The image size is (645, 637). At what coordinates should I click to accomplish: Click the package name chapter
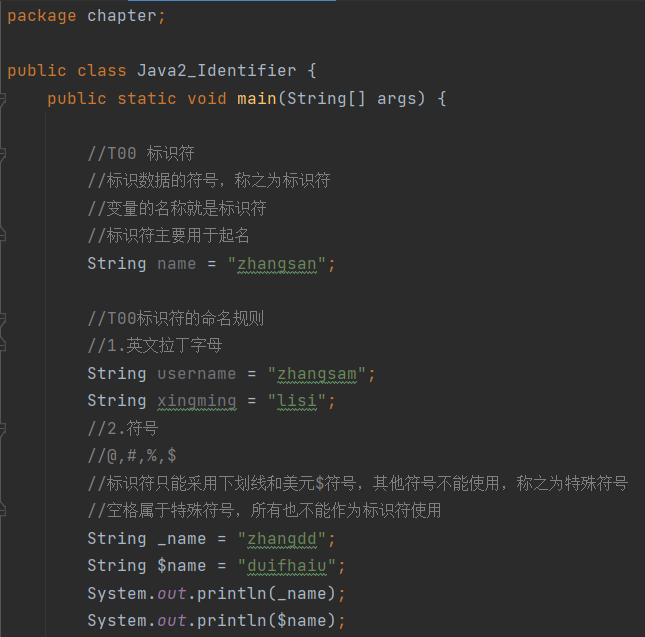(126, 16)
